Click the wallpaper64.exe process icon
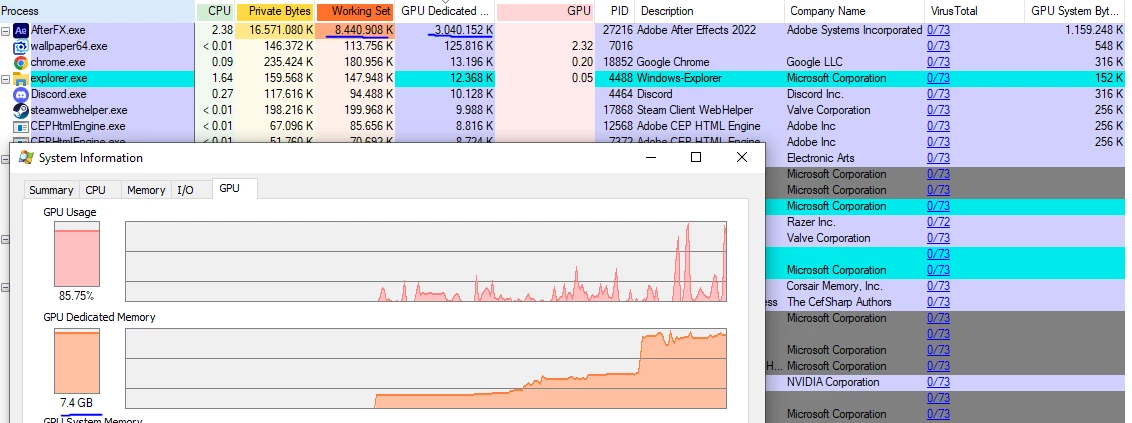 [x=21, y=46]
